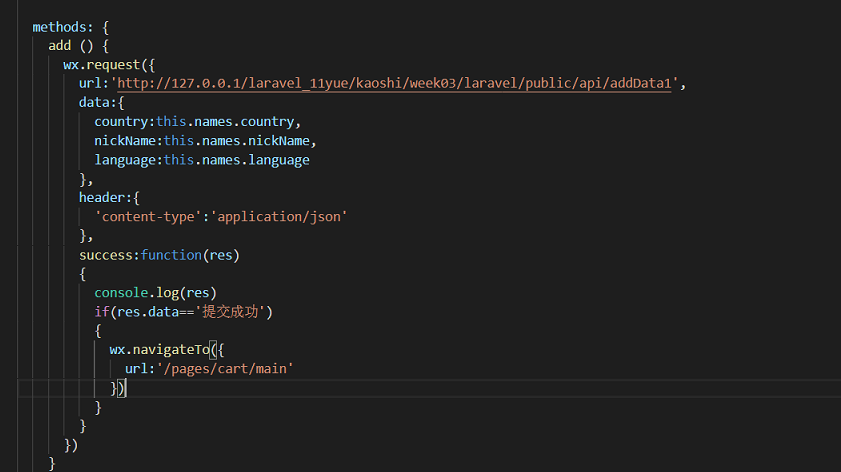Click the closing '})' at the cursor line
Image resolution: width=841 pixels, height=472 pixels.
[x=117, y=388]
